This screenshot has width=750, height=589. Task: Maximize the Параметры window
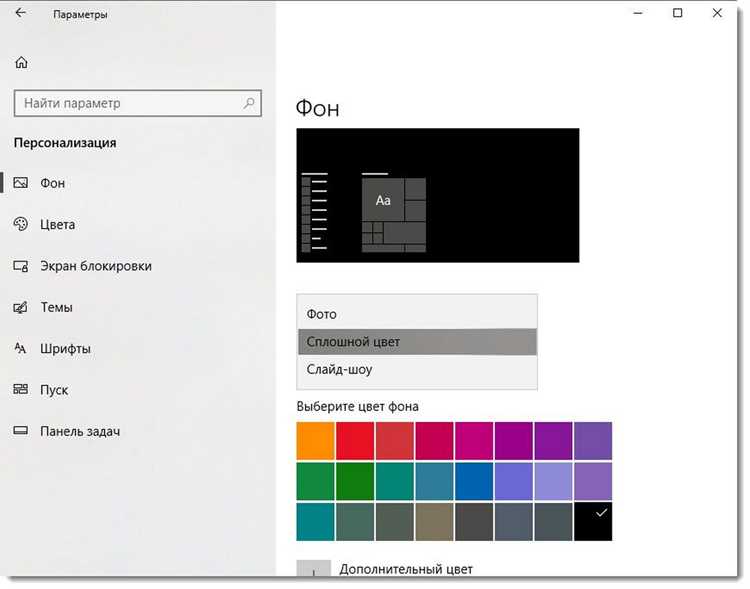[677, 13]
